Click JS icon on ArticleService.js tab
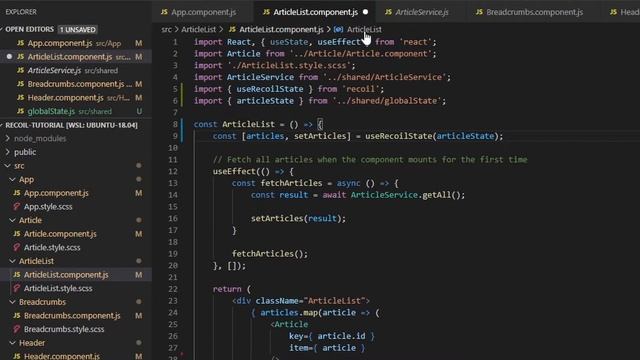640x360 pixels. pos(388,12)
